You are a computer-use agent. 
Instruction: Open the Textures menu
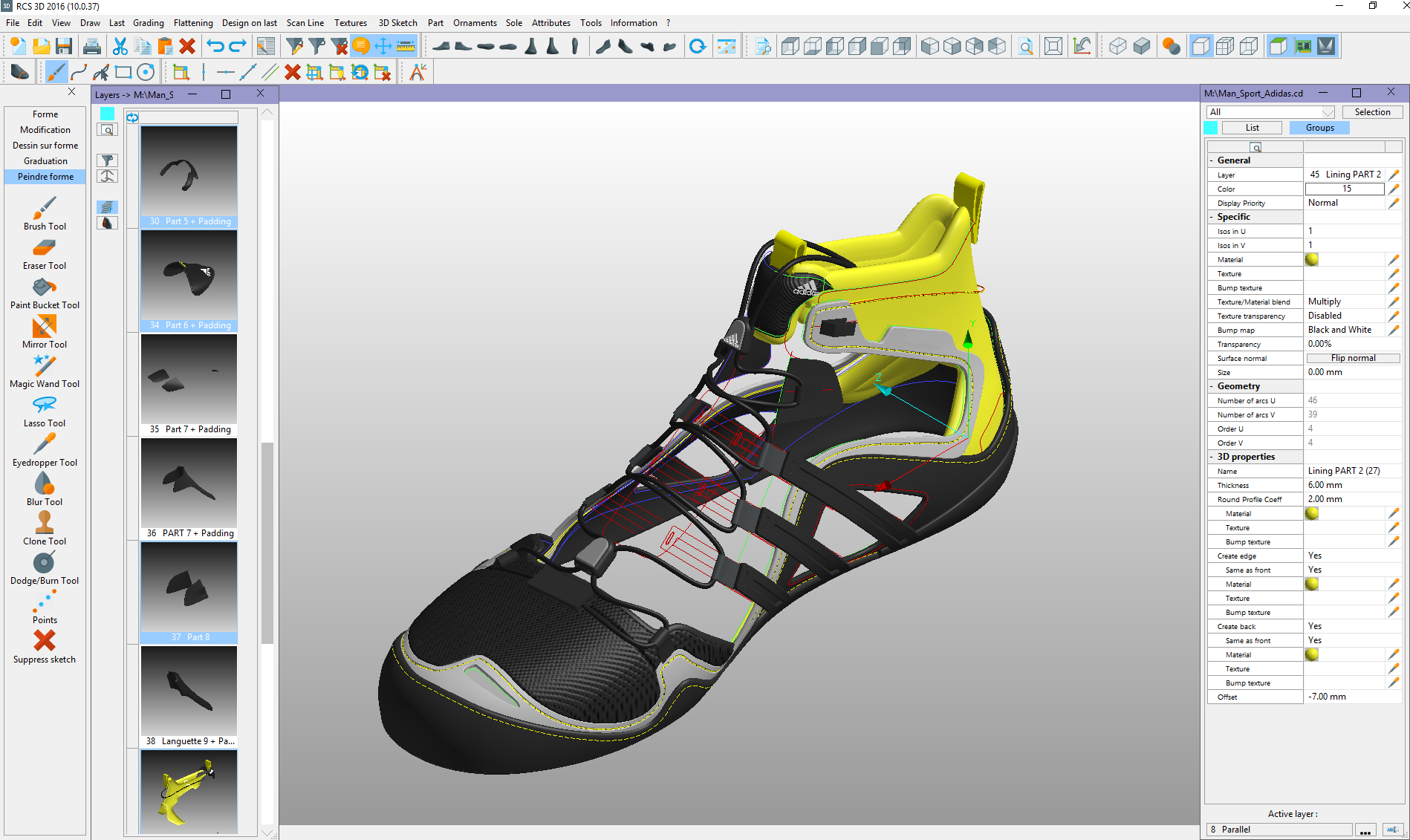[351, 23]
